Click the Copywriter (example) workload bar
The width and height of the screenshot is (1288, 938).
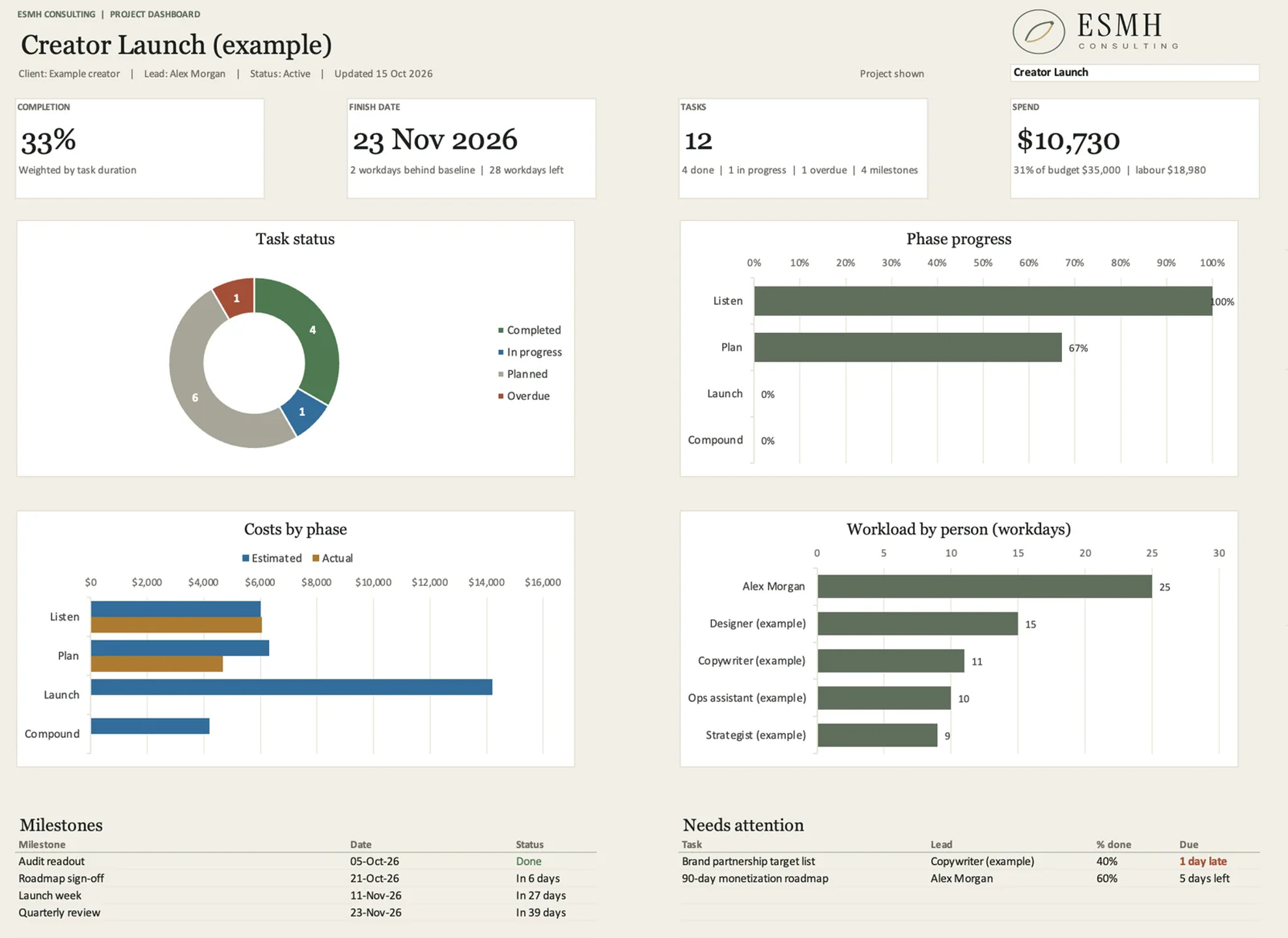[x=891, y=661]
